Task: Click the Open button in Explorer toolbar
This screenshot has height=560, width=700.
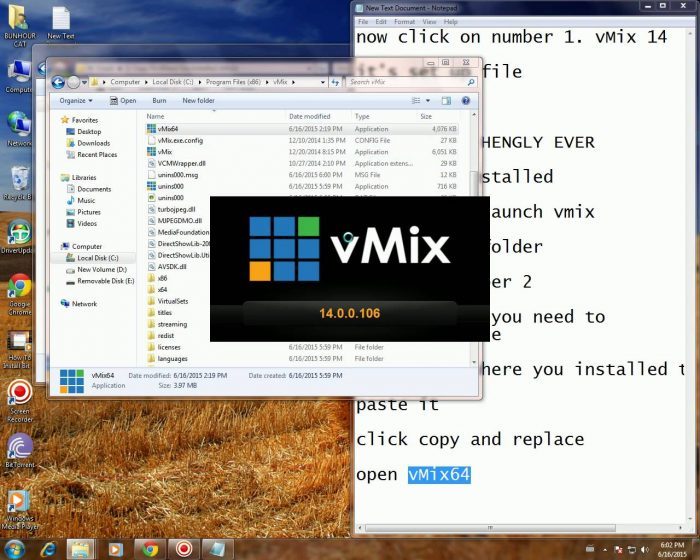Action: point(123,100)
